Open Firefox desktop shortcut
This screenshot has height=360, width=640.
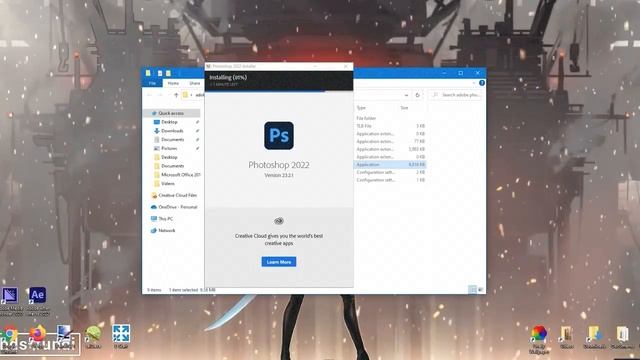click(38, 337)
